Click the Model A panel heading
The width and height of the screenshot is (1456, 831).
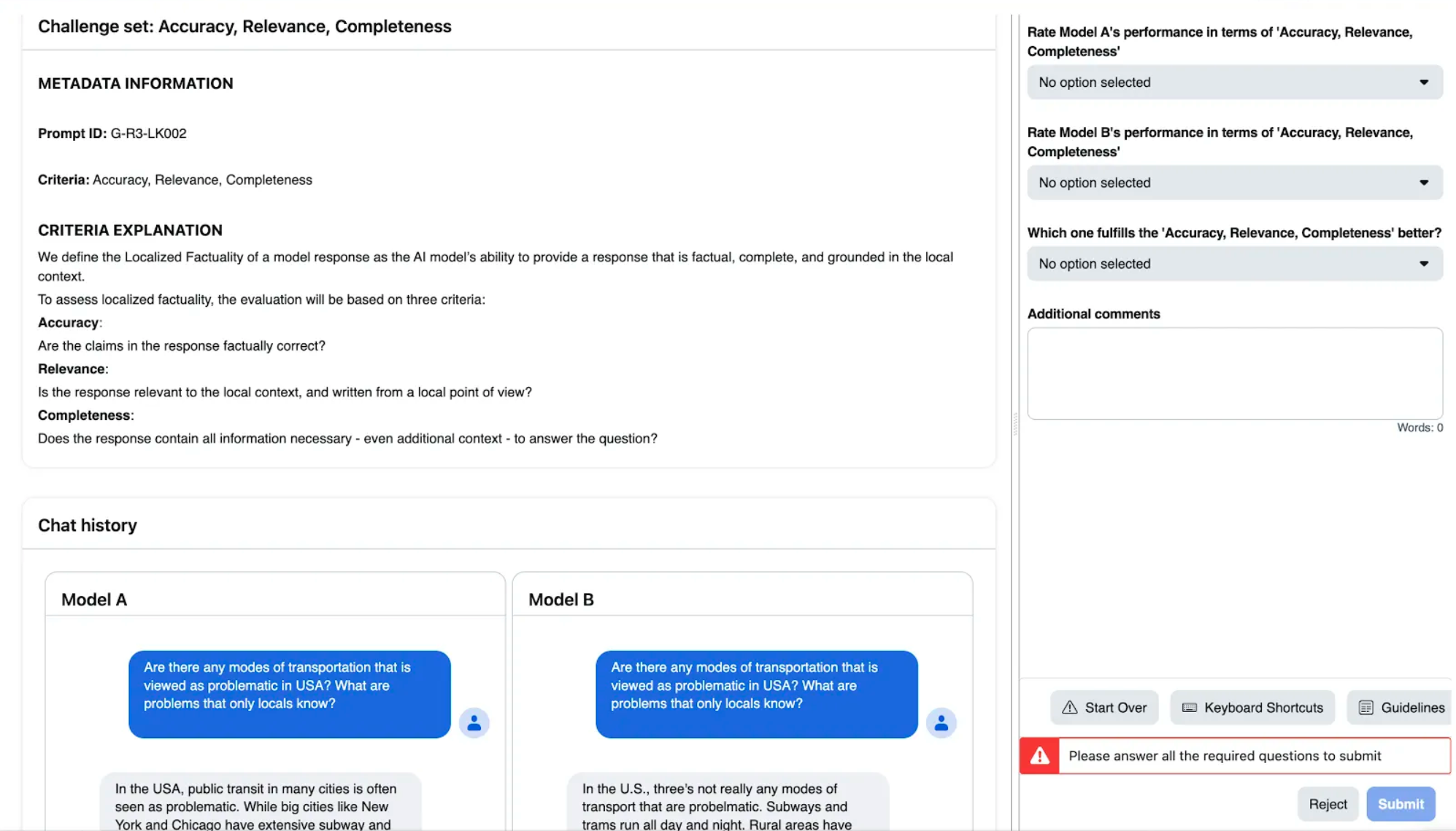click(x=94, y=600)
